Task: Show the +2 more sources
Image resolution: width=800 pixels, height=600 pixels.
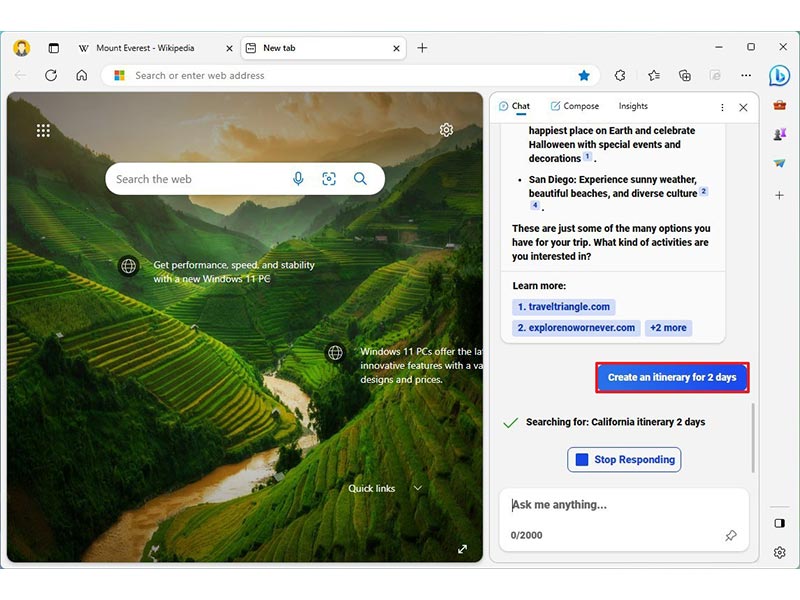Action: (668, 328)
